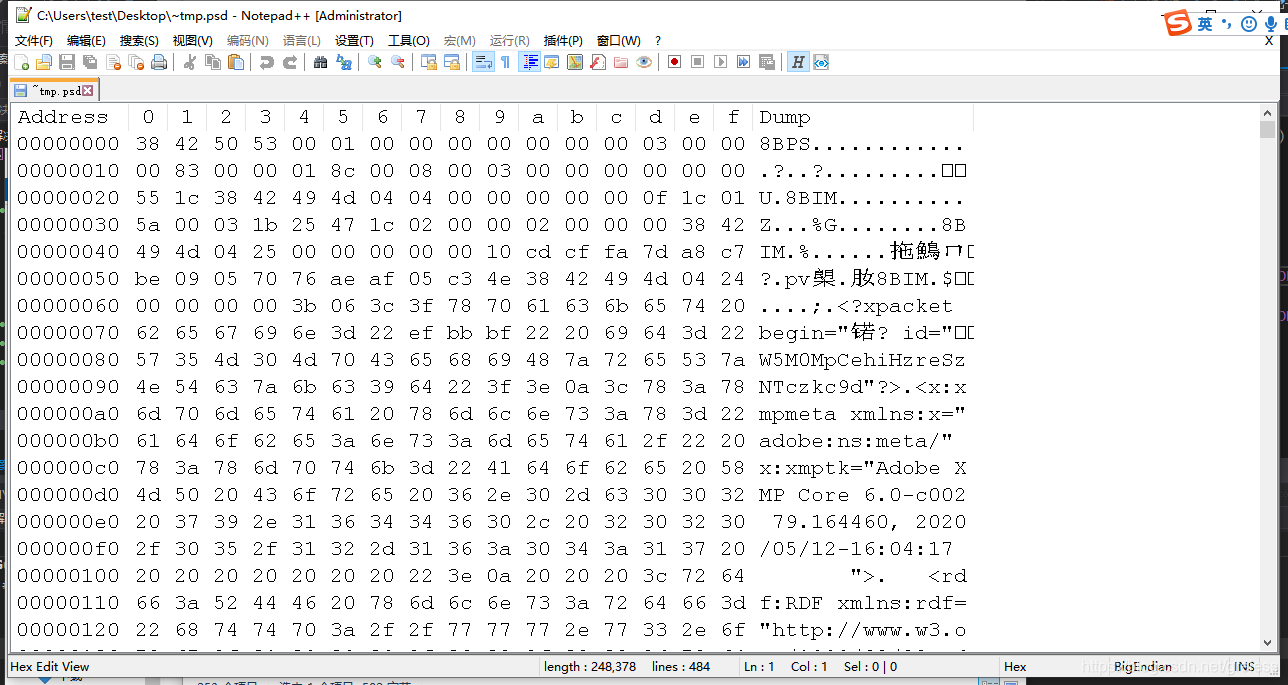
Task: Click the Save recorded macro icon
Action: (x=767, y=62)
